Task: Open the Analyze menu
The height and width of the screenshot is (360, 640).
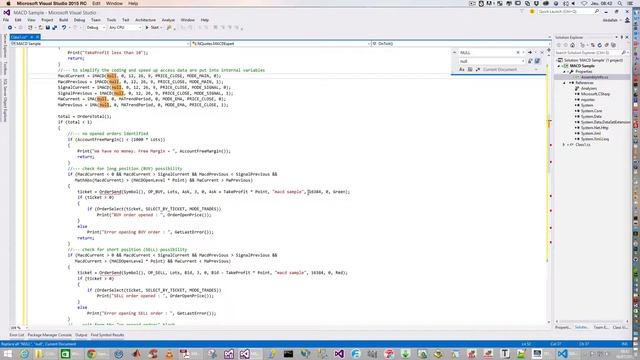Action: [168, 20]
